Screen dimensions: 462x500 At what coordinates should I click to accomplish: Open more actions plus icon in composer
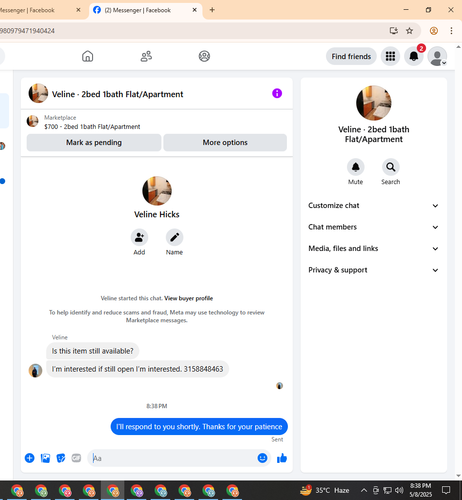[29, 458]
